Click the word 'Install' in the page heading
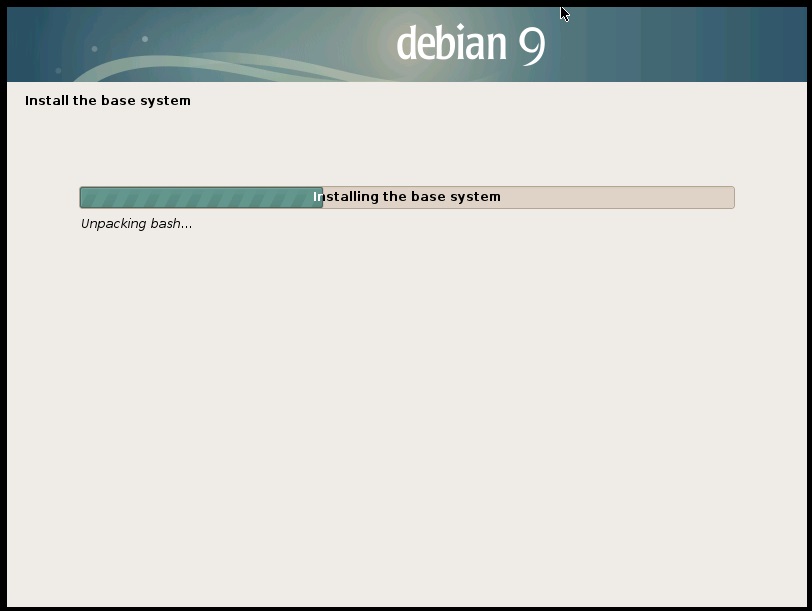The height and width of the screenshot is (611, 812). click(x=46, y=101)
